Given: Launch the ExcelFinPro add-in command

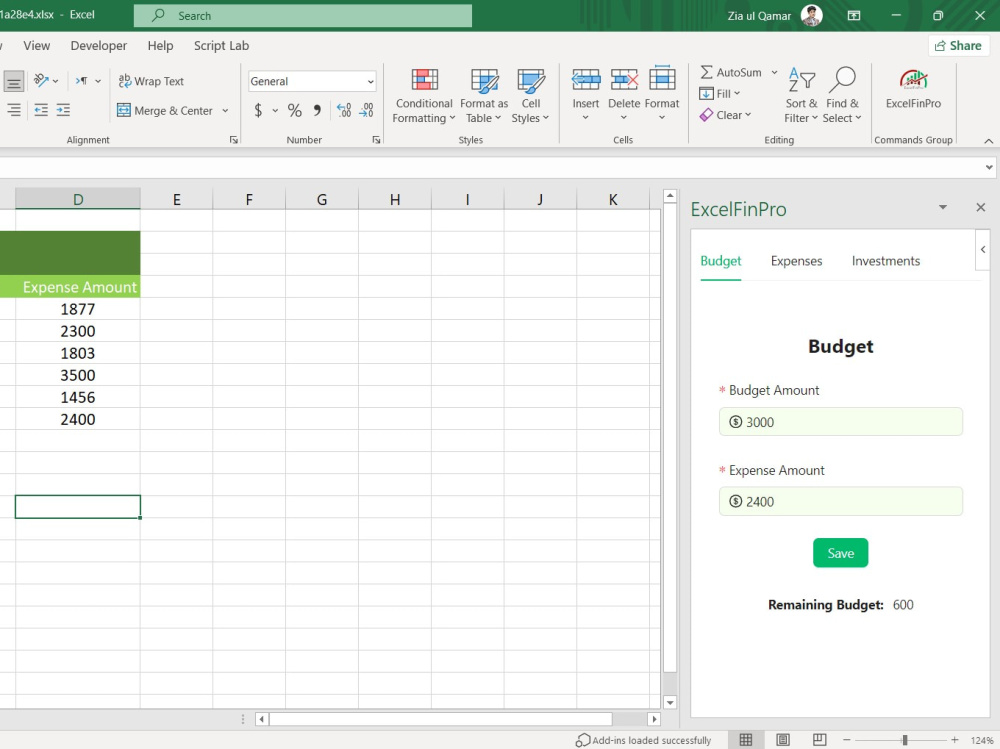Looking at the screenshot, I should pos(913,89).
